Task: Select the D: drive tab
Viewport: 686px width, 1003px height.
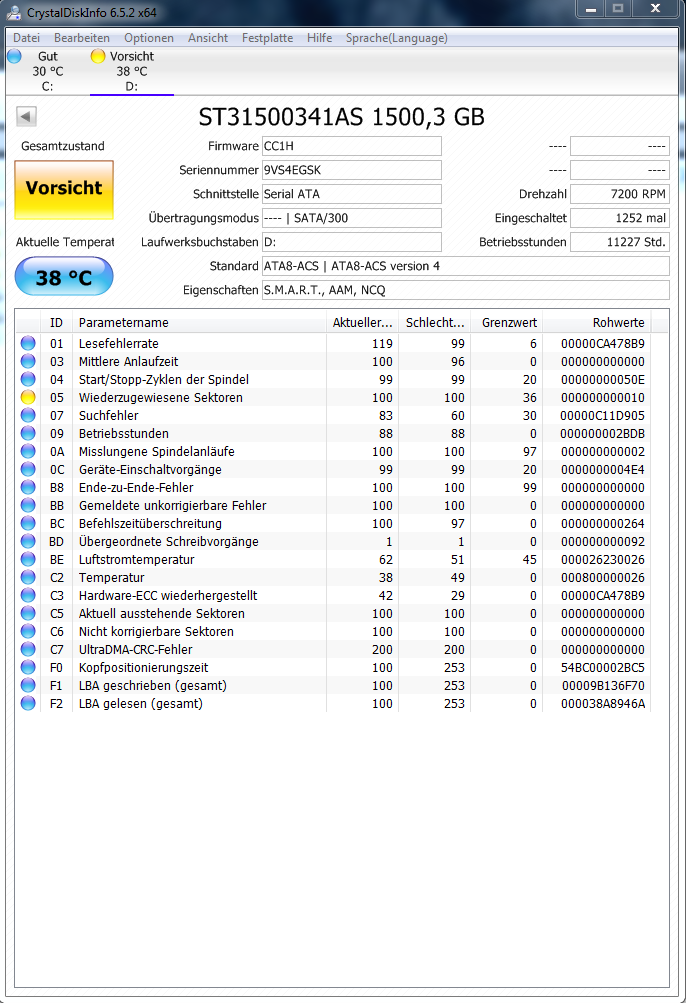Action: pos(132,71)
